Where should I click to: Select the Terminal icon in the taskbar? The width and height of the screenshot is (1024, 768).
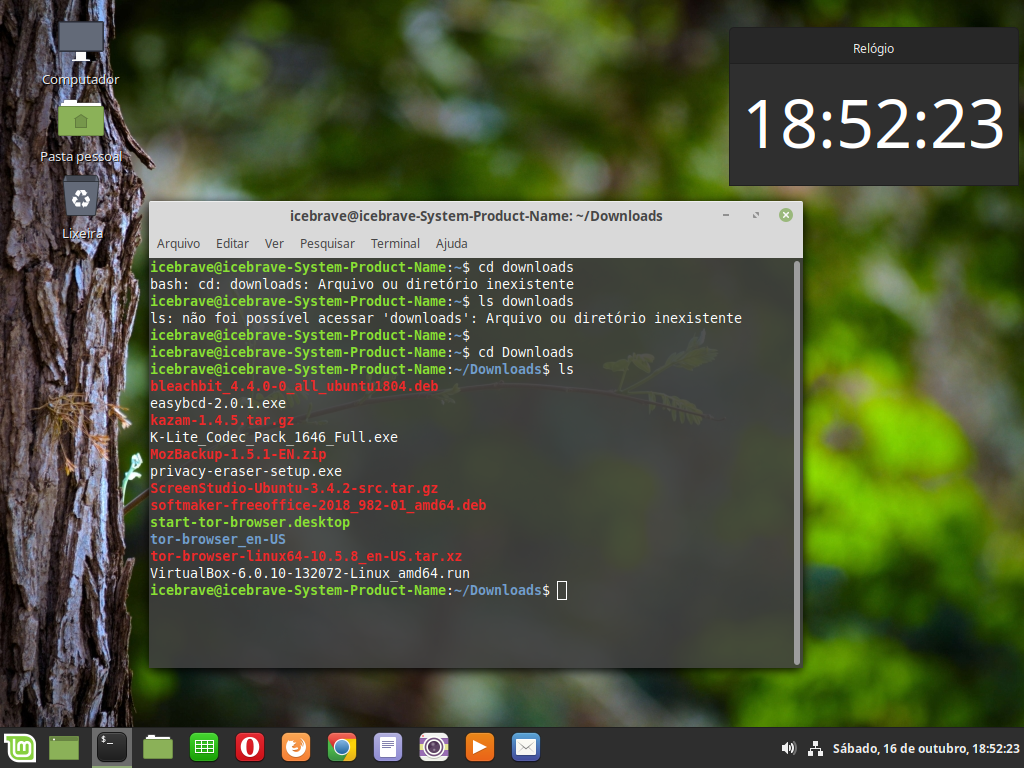point(112,748)
